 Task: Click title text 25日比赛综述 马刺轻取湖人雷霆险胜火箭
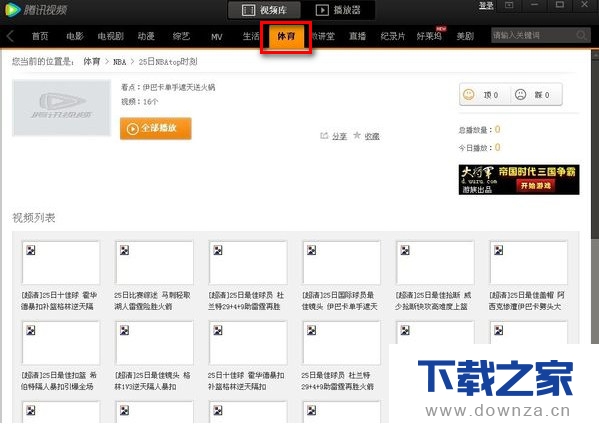152,301
